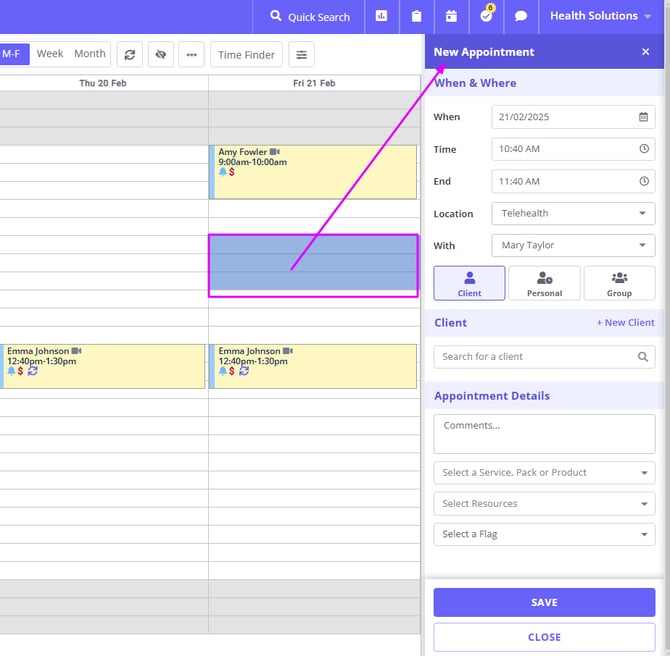Image resolution: width=670 pixels, height=656 pixels.
Task: Expand Select a Service, Pack or Product
Action: point(544,472)
